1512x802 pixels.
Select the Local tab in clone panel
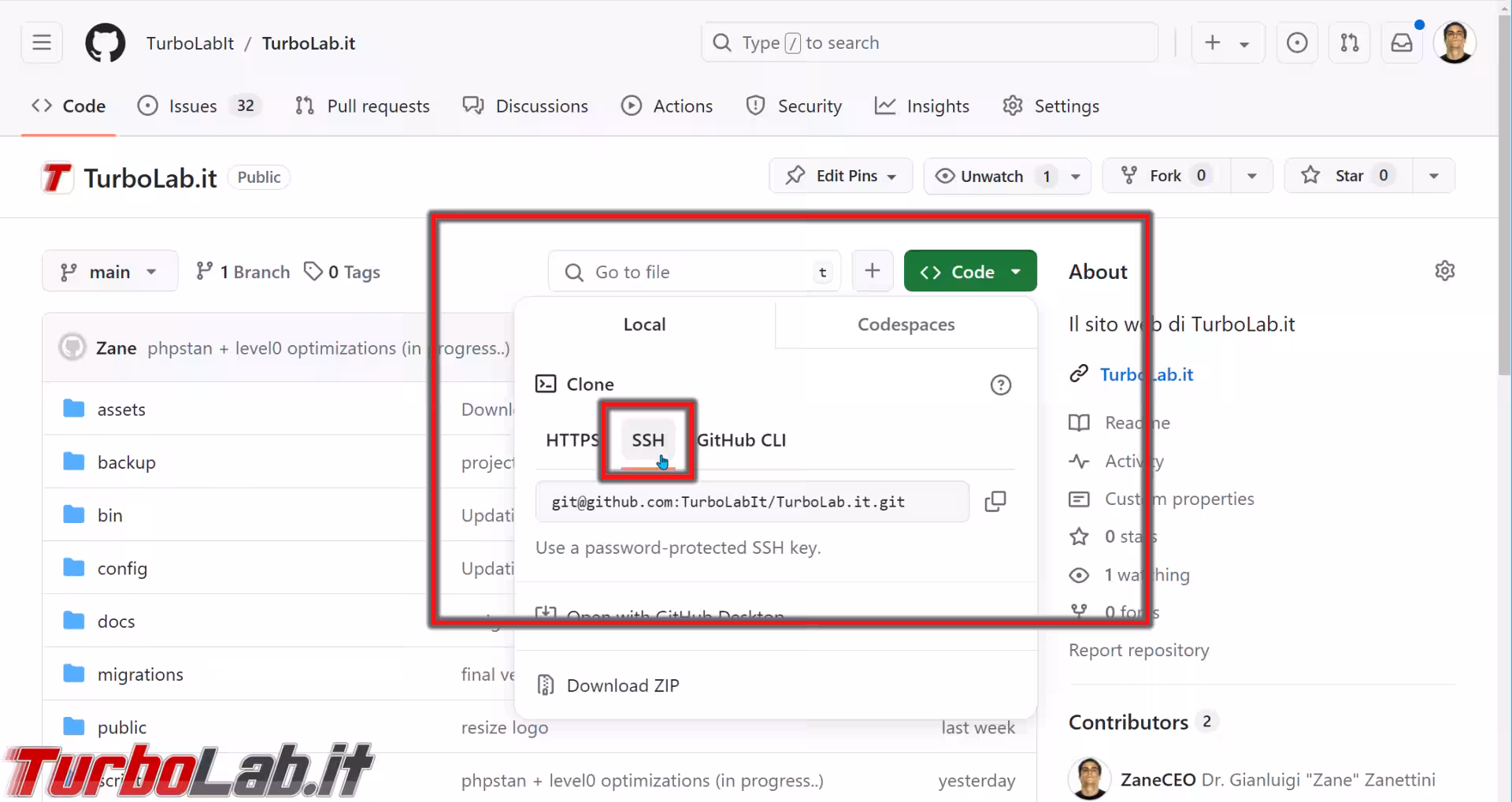coord(644,324)
